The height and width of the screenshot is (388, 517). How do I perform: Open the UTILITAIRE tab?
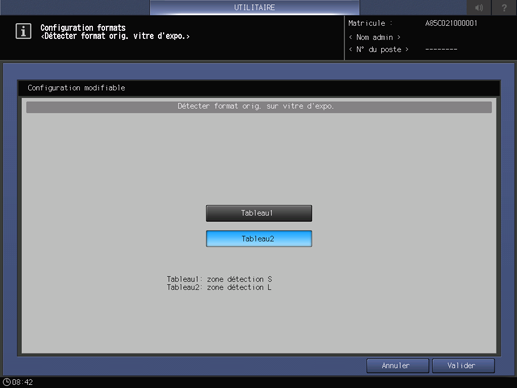[x=254, y=7]
